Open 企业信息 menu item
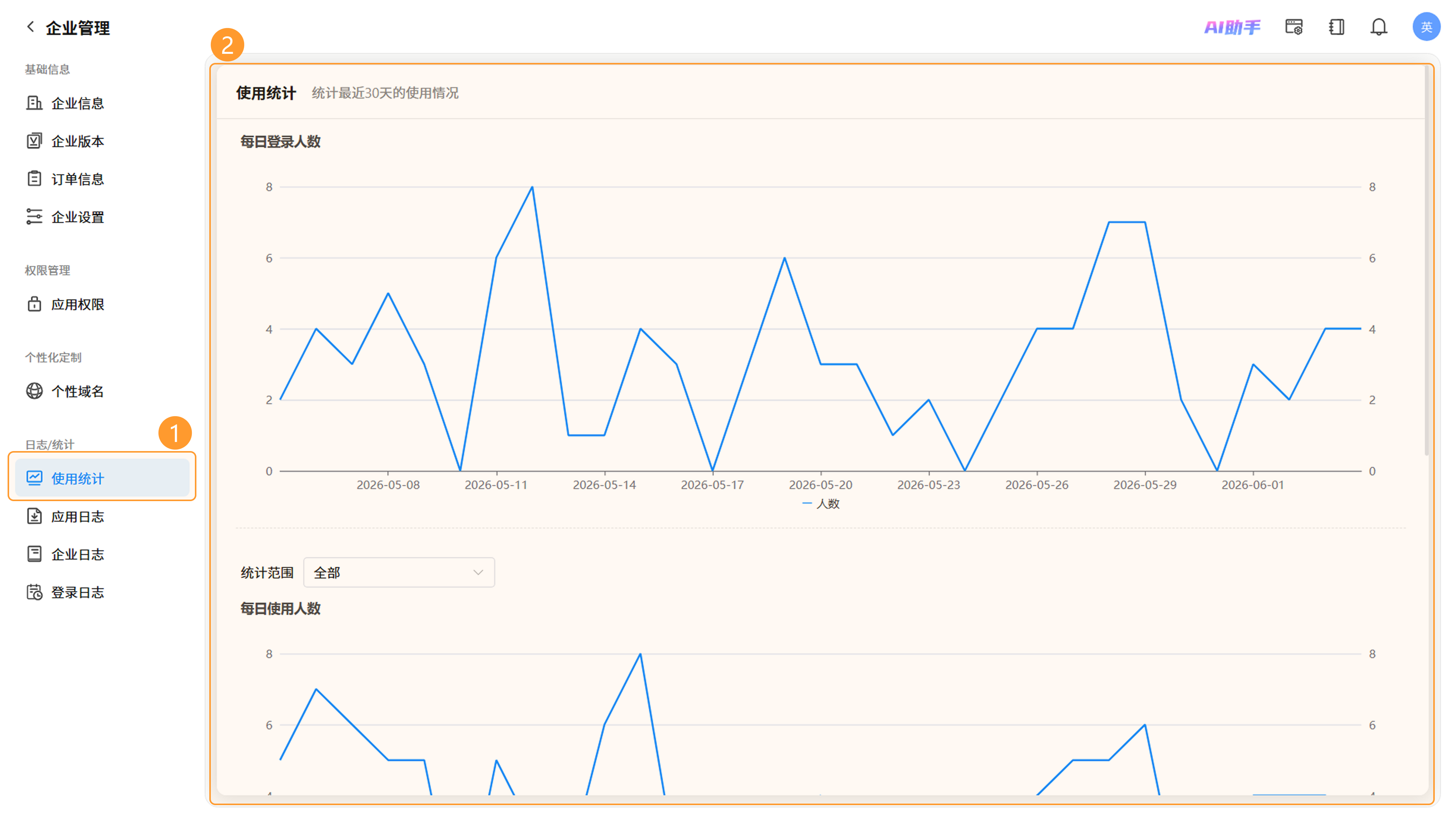Viewport: 1456px width, 818px height. click(102, 103)
